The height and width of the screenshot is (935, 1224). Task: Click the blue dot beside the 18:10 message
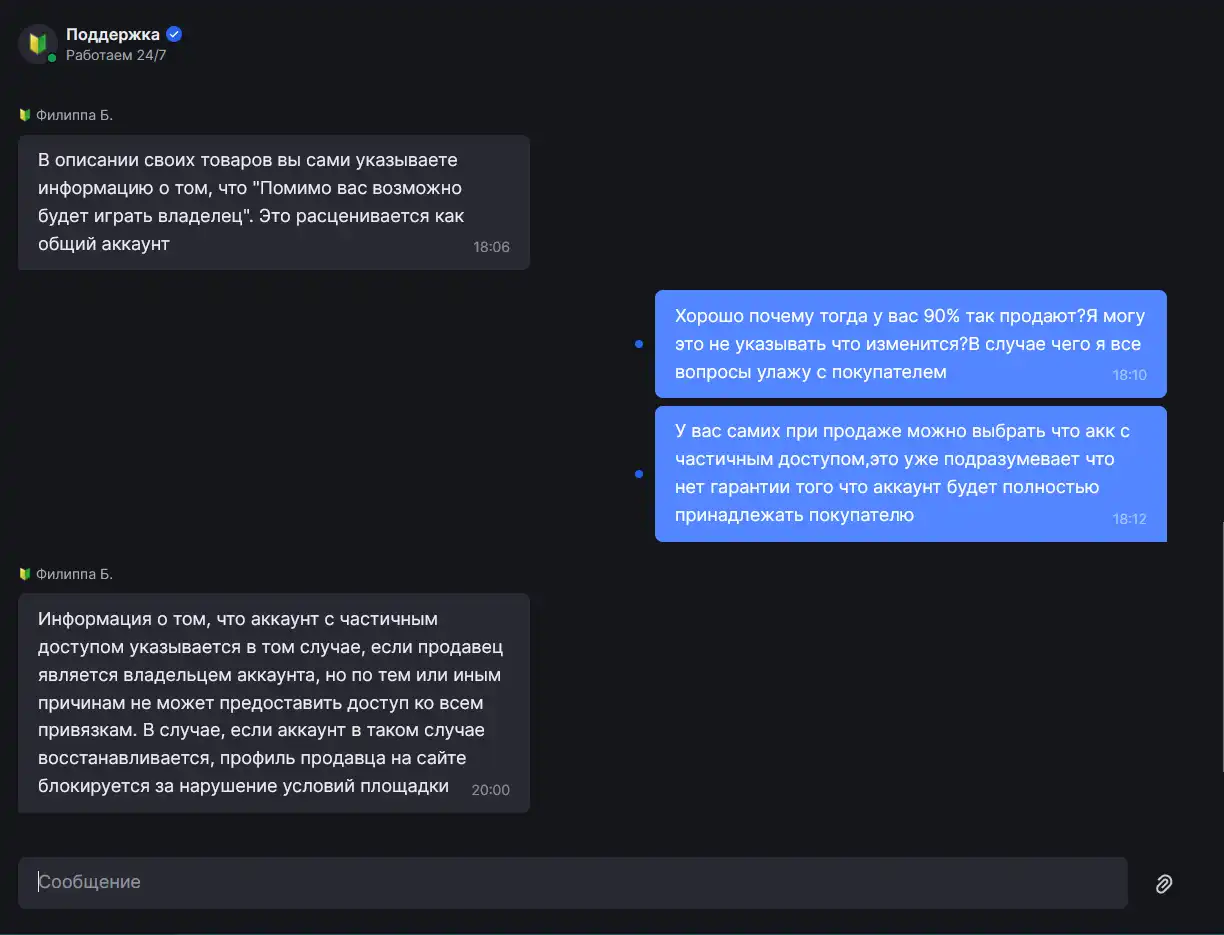(x=639, y=344)
